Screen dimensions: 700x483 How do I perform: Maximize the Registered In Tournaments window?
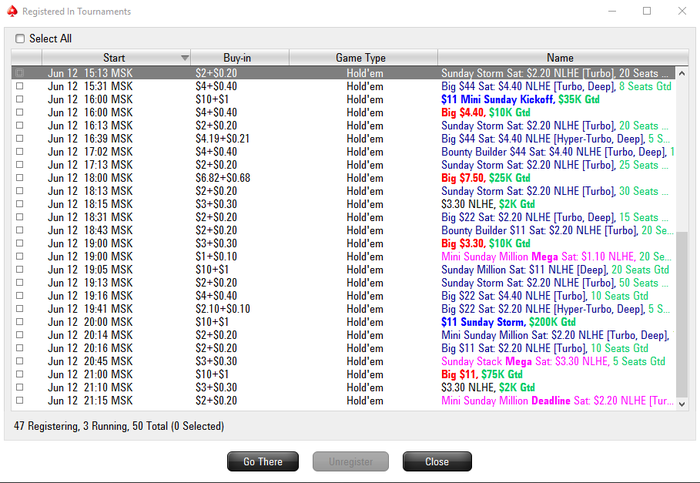click(x=647, y=11)
